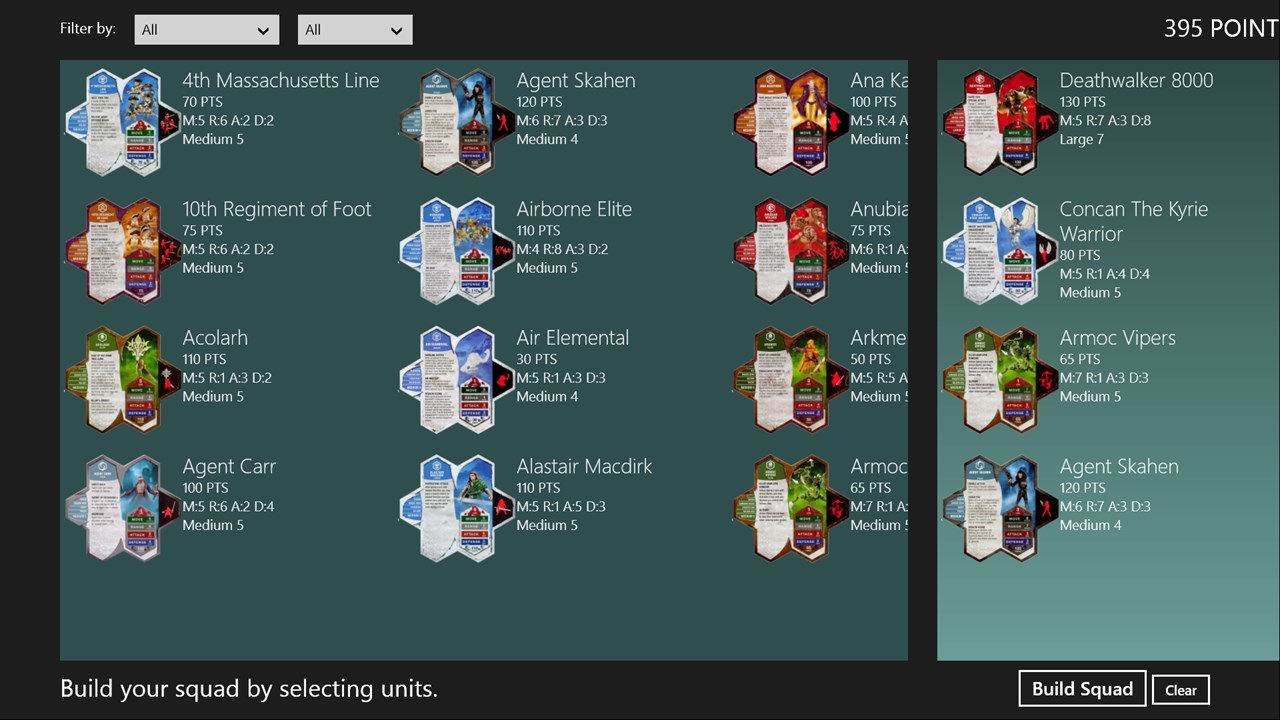Select Concan The Kyrie Warrior squad card
This screenshot has width=1280, height=720.
(1000, 251)
